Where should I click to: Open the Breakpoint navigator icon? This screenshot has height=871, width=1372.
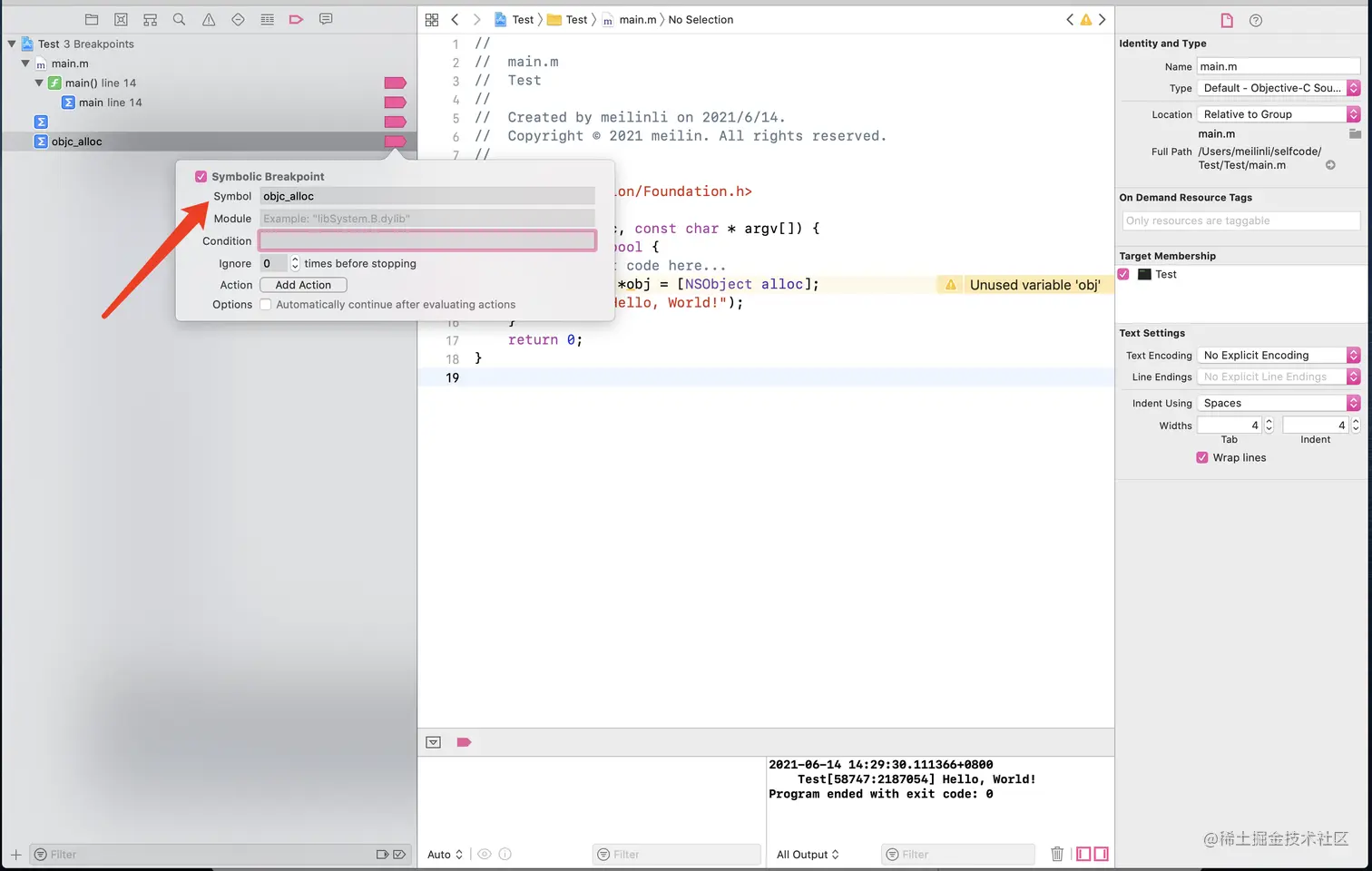(296, 19)
